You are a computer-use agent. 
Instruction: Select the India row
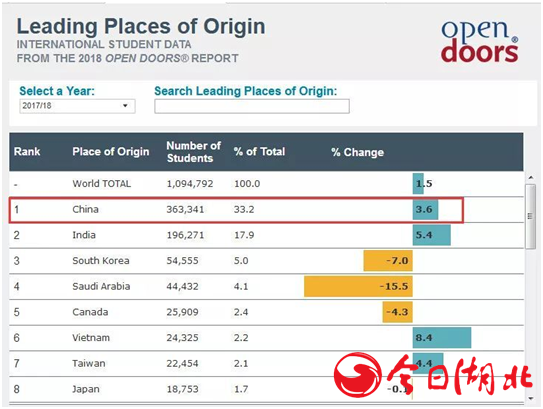[266, 235]
